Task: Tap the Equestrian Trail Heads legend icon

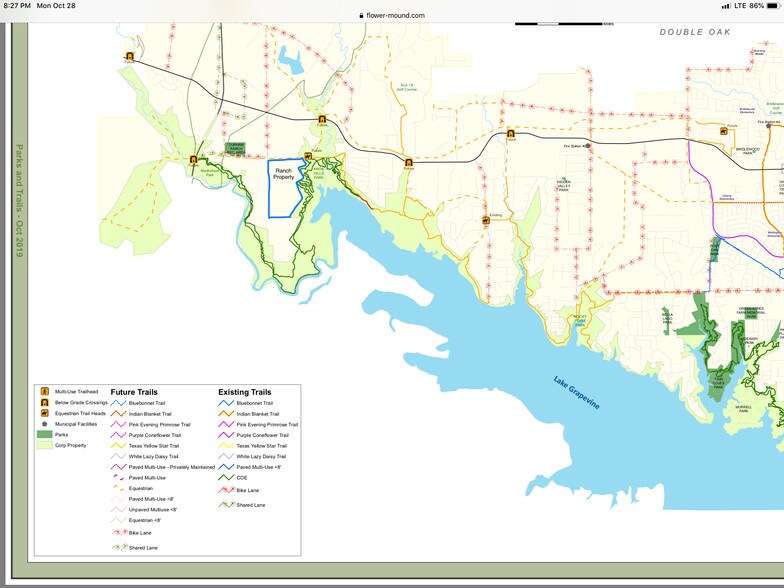Action: pyautogui.click(x=44, y=413)
